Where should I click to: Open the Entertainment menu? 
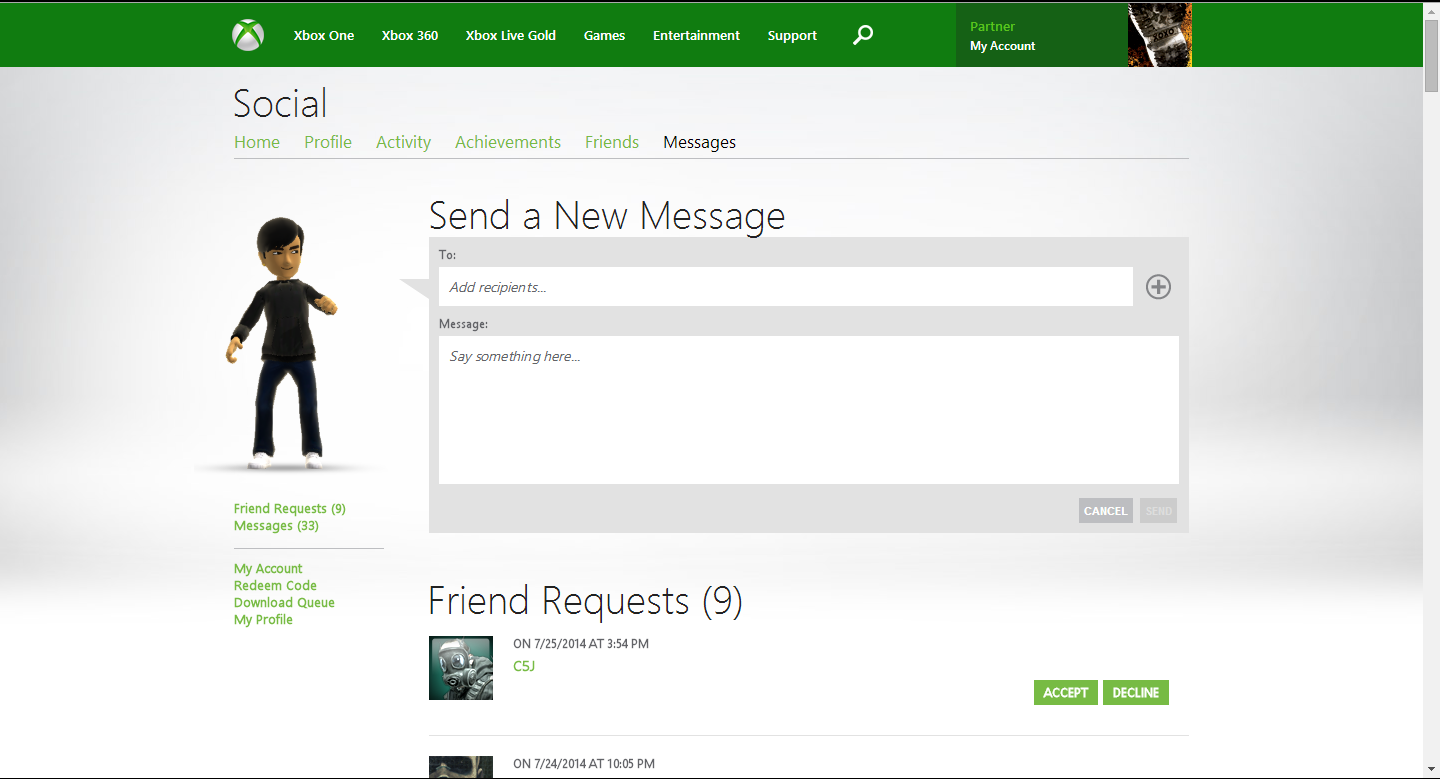[x=697, y=35]
